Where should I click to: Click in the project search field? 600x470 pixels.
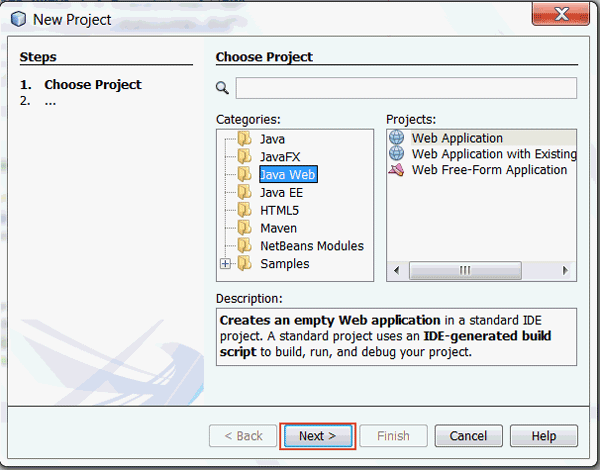(405, 88)
